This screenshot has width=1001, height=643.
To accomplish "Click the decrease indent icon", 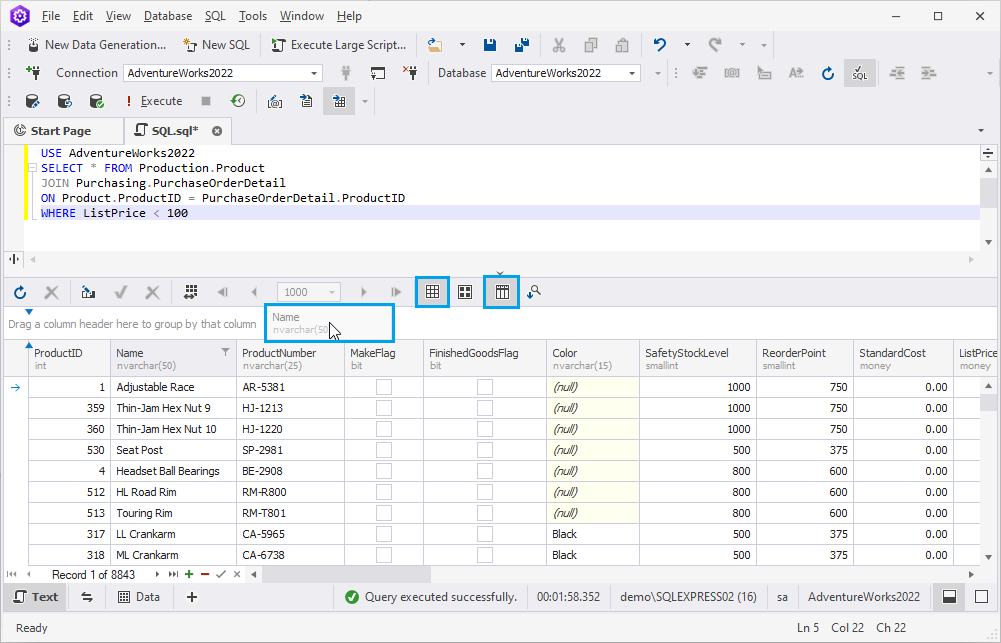I will pyautogui.click(x=897, y=73).
